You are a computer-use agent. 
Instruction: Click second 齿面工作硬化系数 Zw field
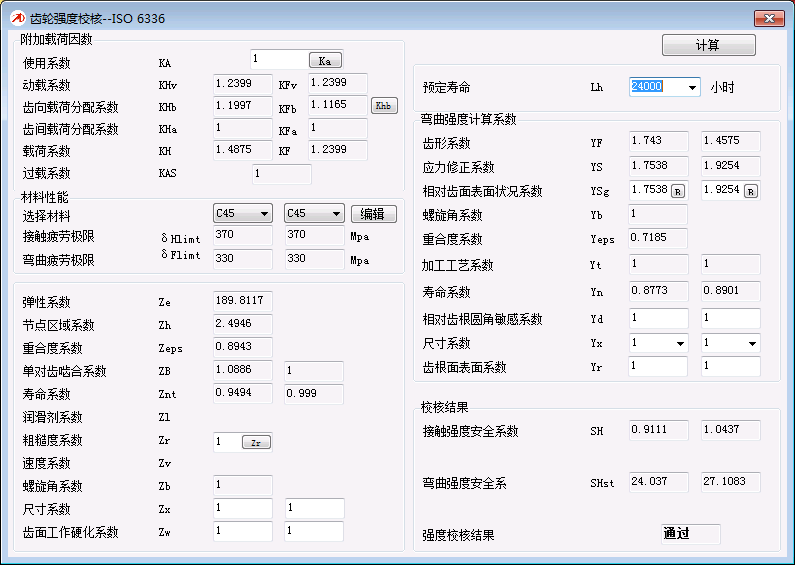315,531
